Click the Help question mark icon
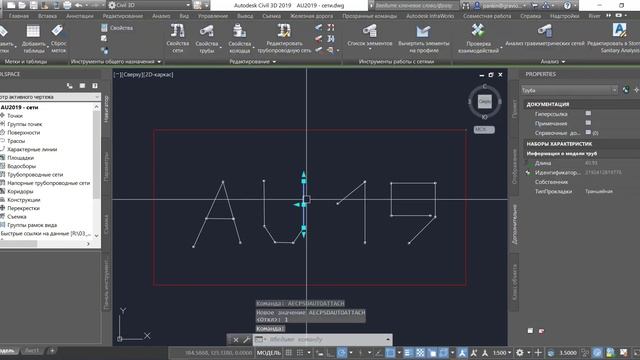 click(x=567, y=5)
